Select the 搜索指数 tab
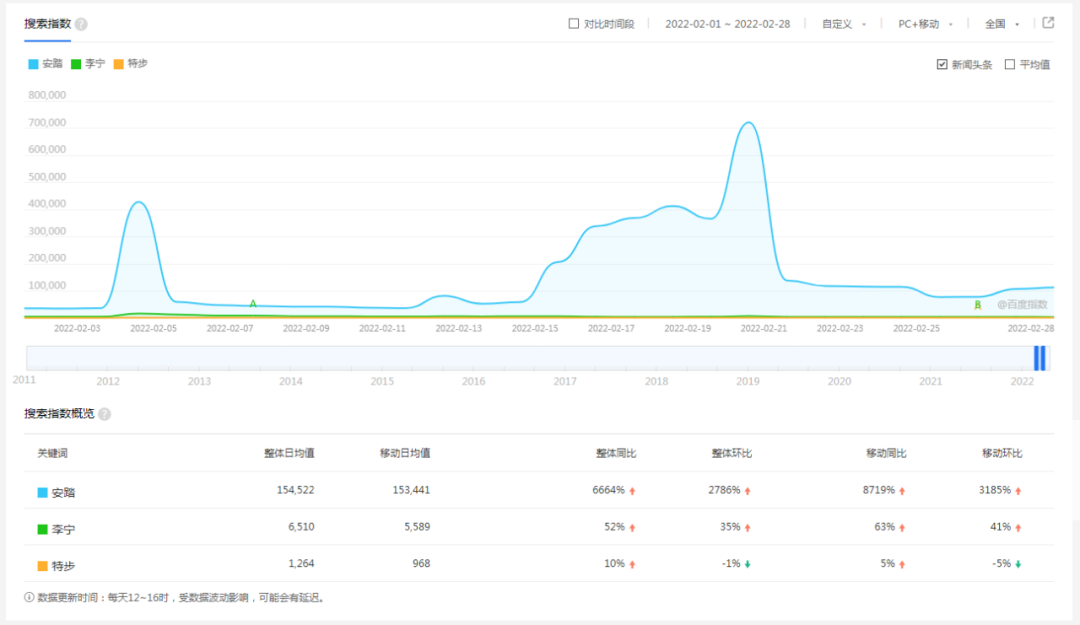 pyautogui.click(x=48, y=24)
